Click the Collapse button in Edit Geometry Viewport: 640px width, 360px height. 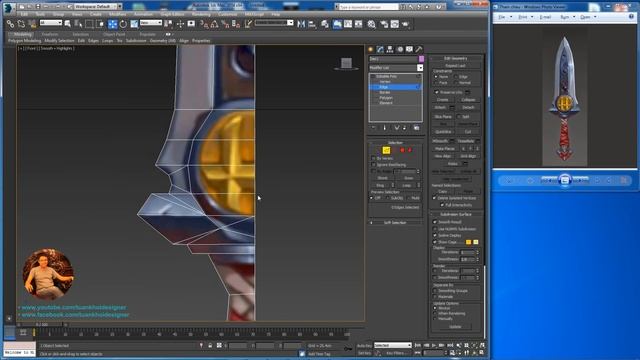pyautogui.click(x=468, y=100)
